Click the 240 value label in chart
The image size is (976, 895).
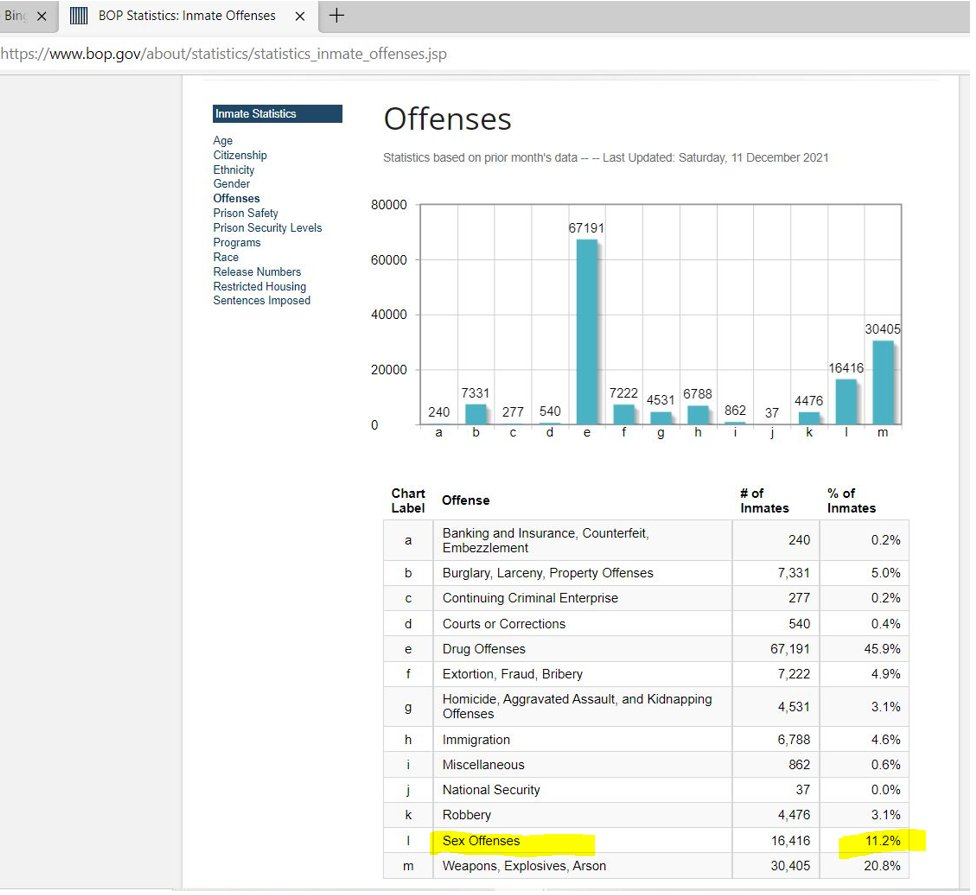[x=439, y=412]
